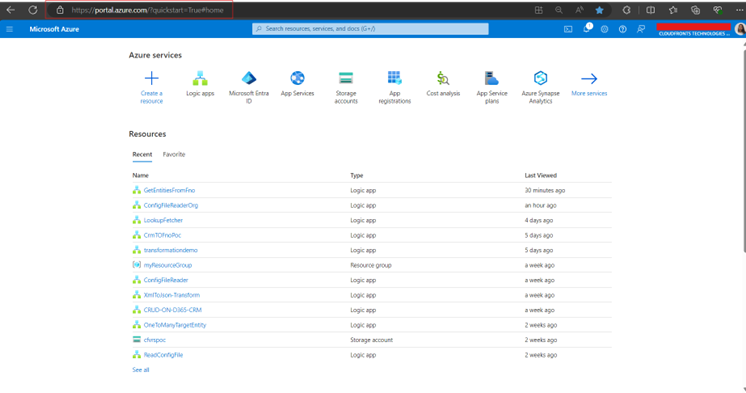The width and height of the screenshot is (746, 393).
Task: Open ReadConfigFile logic app
Action: point(163,355)
